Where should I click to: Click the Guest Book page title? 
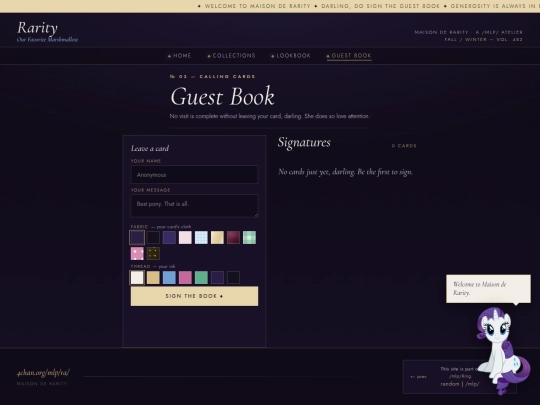tap(222, 96)
